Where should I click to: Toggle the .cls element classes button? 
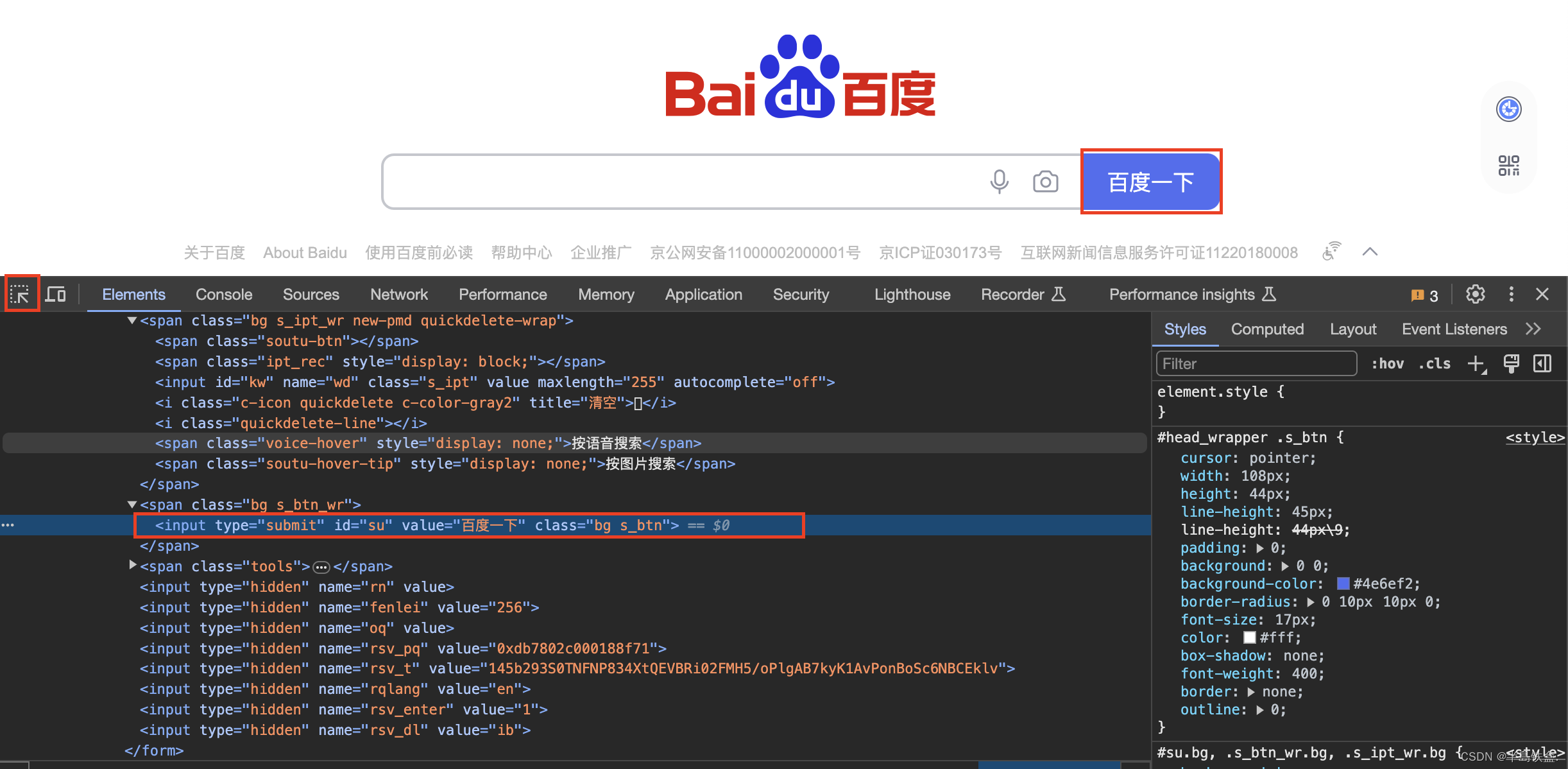tap(1435, 364)
